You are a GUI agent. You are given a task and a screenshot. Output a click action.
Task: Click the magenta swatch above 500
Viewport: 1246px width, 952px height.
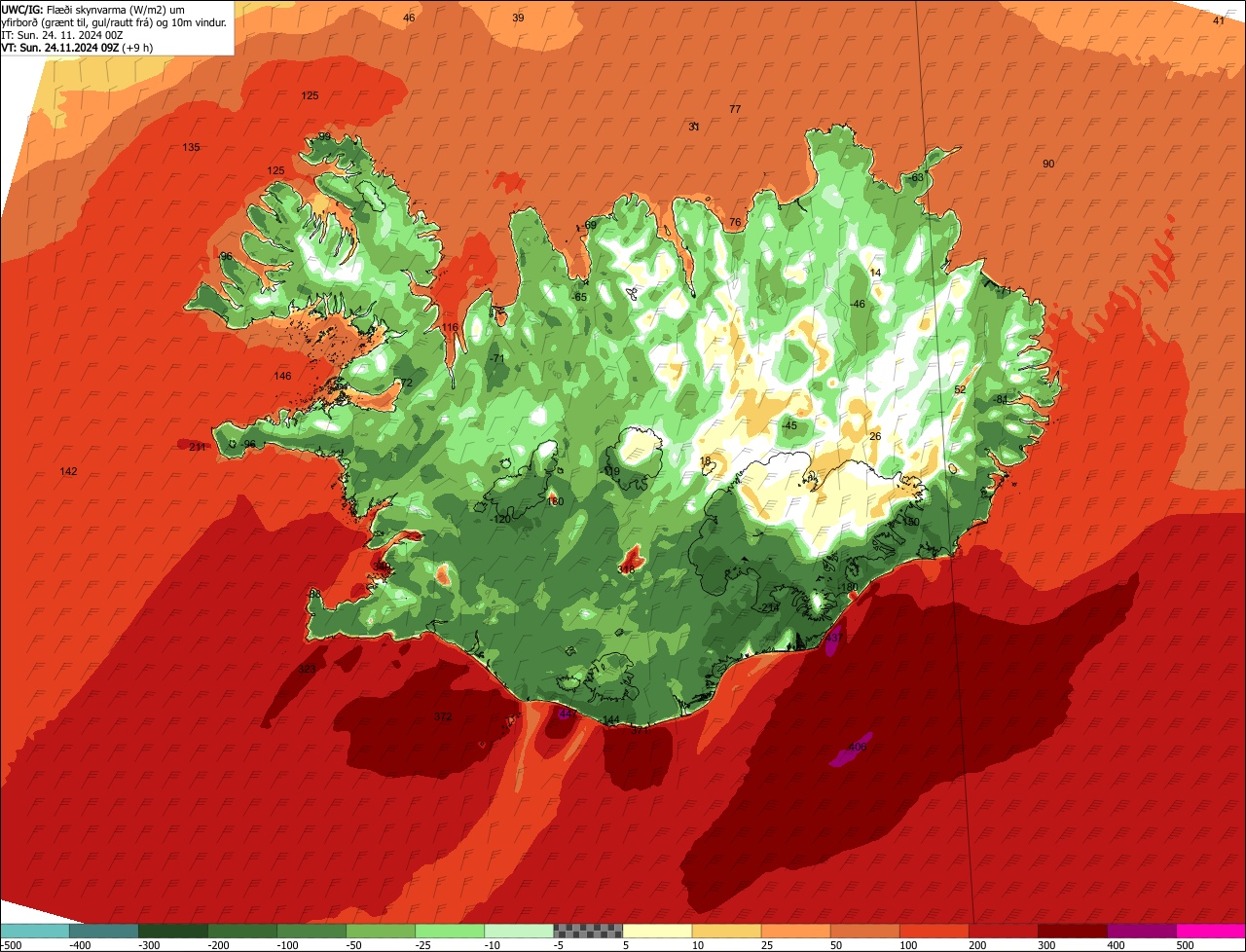pos(1211,931)
